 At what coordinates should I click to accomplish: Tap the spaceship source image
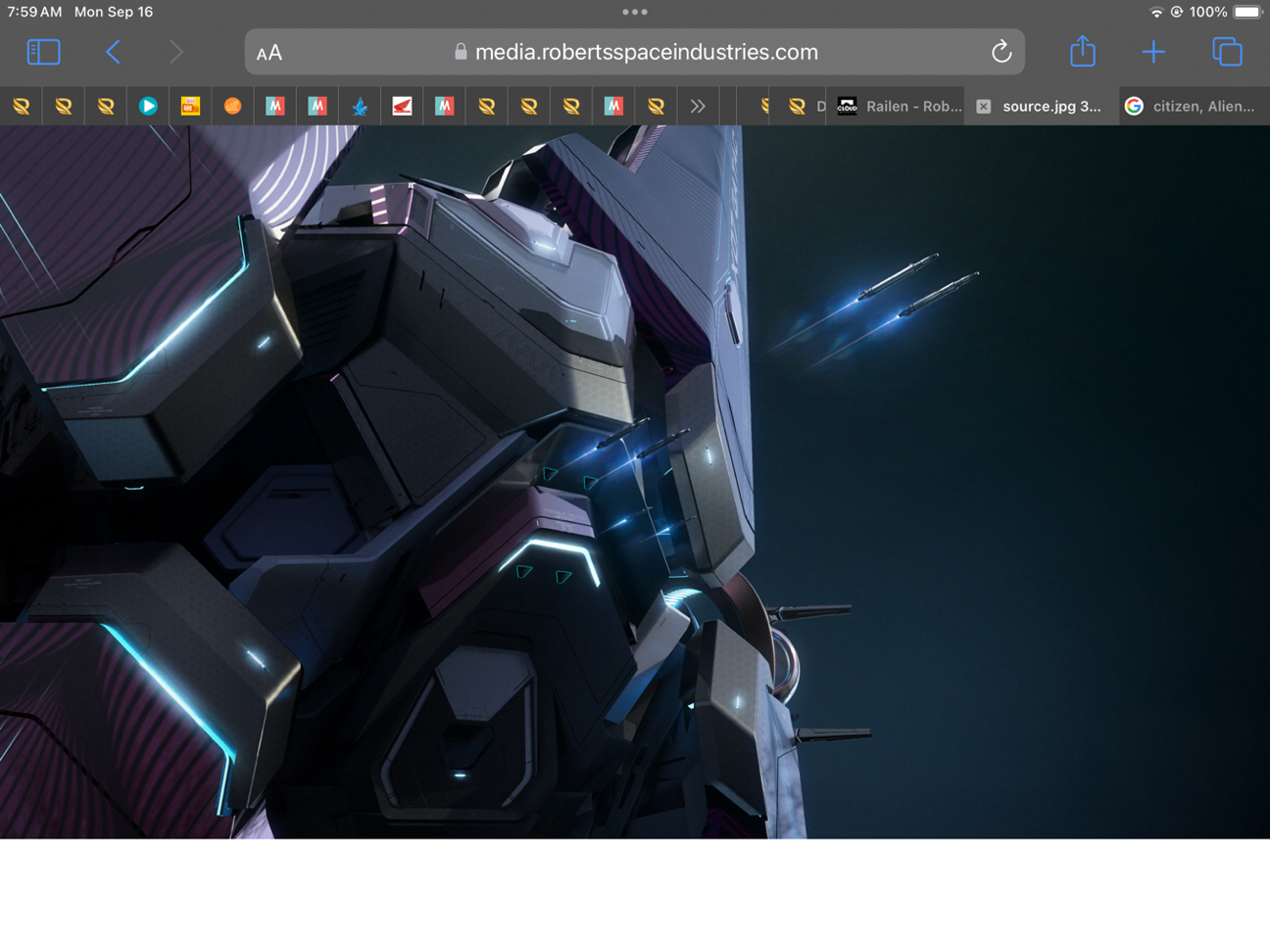pos(635,482)
